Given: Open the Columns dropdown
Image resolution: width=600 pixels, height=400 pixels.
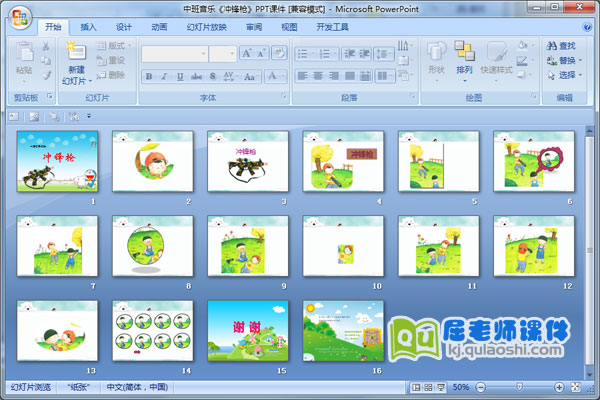Looking at the screenshot, I should 385,76.
